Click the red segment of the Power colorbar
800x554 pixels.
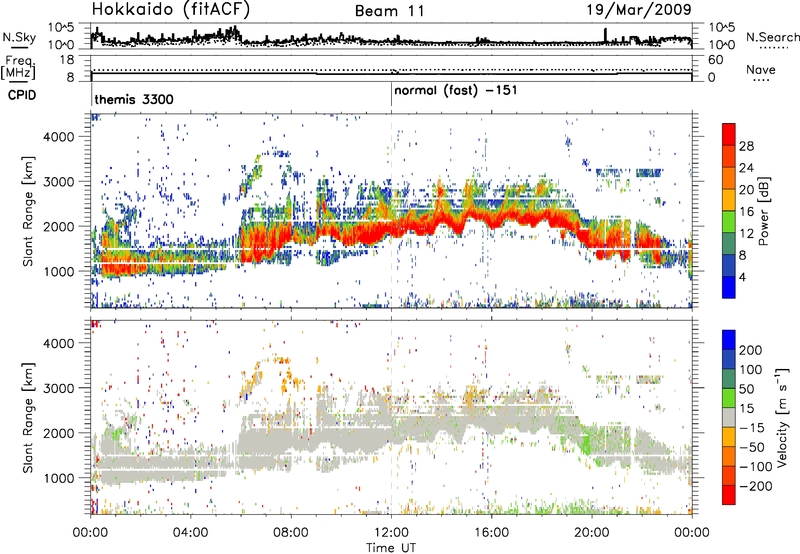729,135
